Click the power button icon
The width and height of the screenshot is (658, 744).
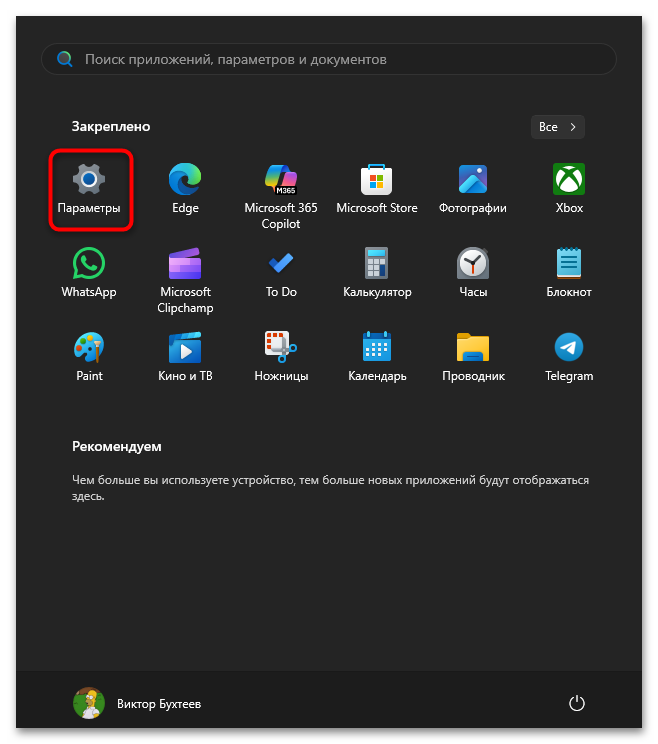576,703
